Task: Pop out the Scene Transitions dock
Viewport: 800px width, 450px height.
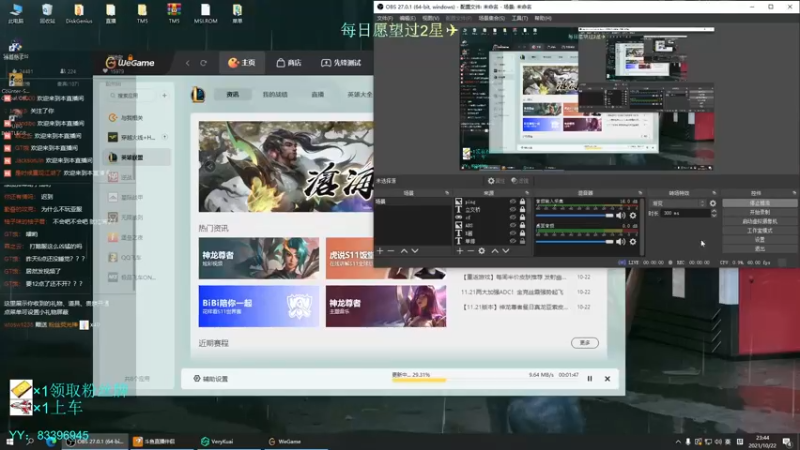Action: [x=714, y=193]
